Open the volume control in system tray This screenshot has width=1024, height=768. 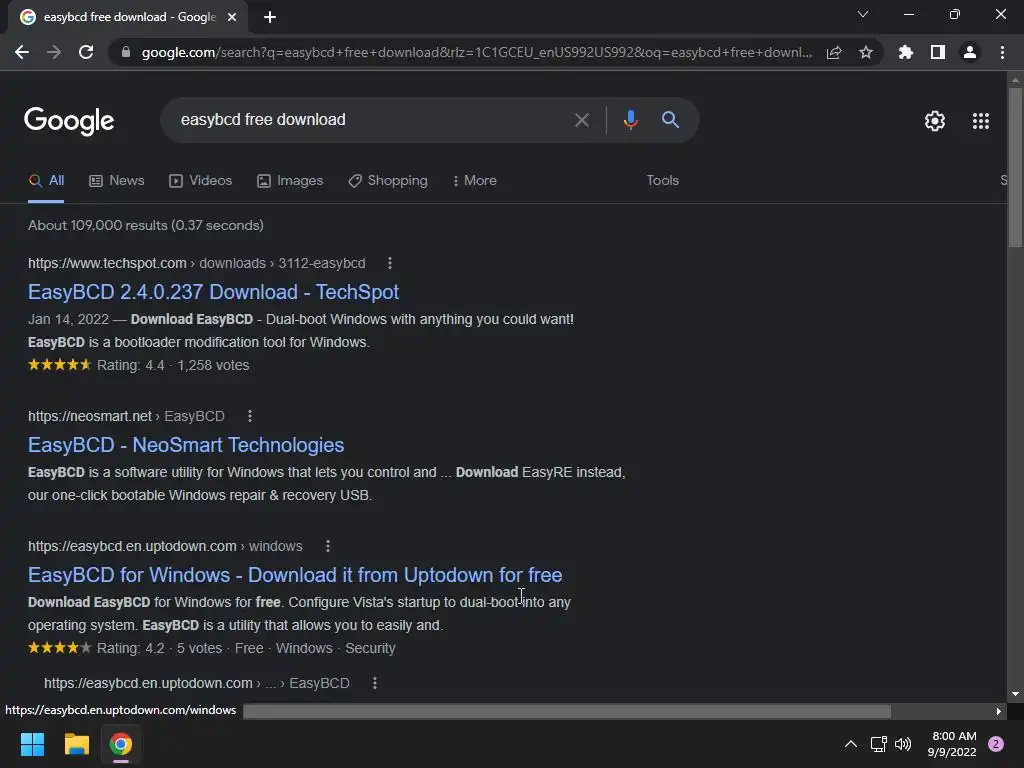tap(903, 744)
